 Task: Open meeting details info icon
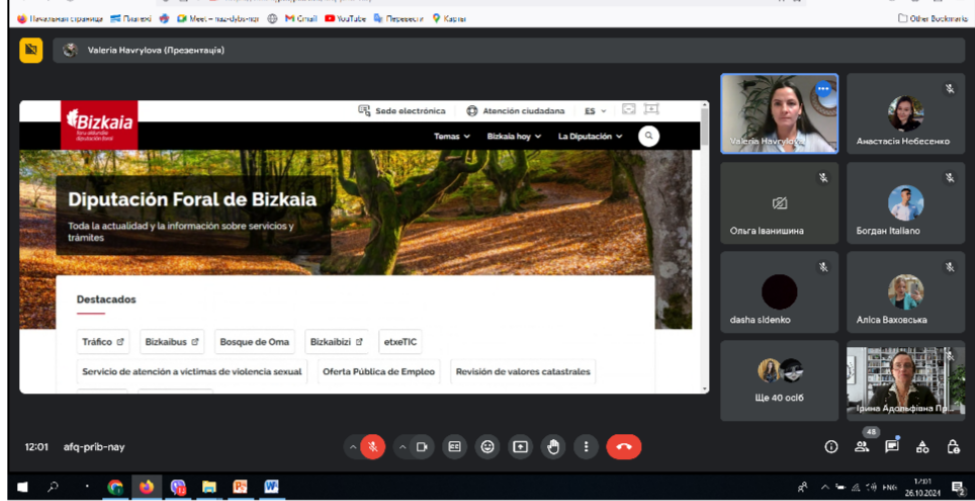tap(831, 447)
